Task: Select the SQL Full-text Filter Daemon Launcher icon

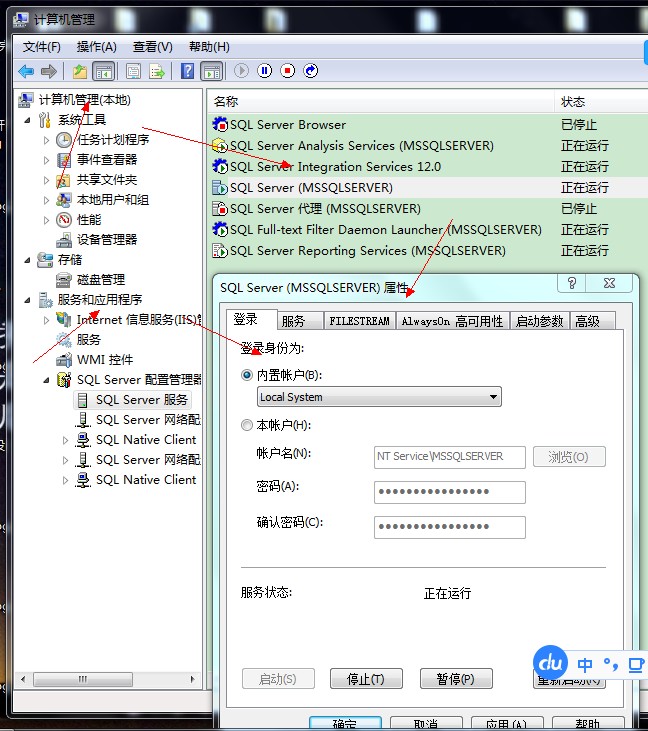Action: 220,229
